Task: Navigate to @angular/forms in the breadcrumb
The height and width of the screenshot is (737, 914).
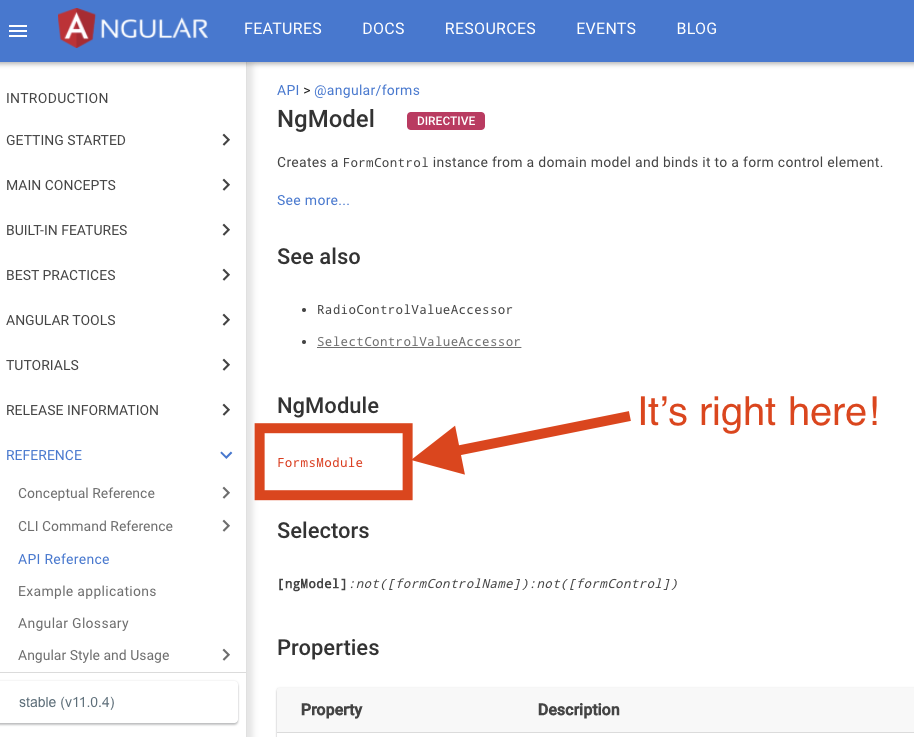Action: (366, 90)
